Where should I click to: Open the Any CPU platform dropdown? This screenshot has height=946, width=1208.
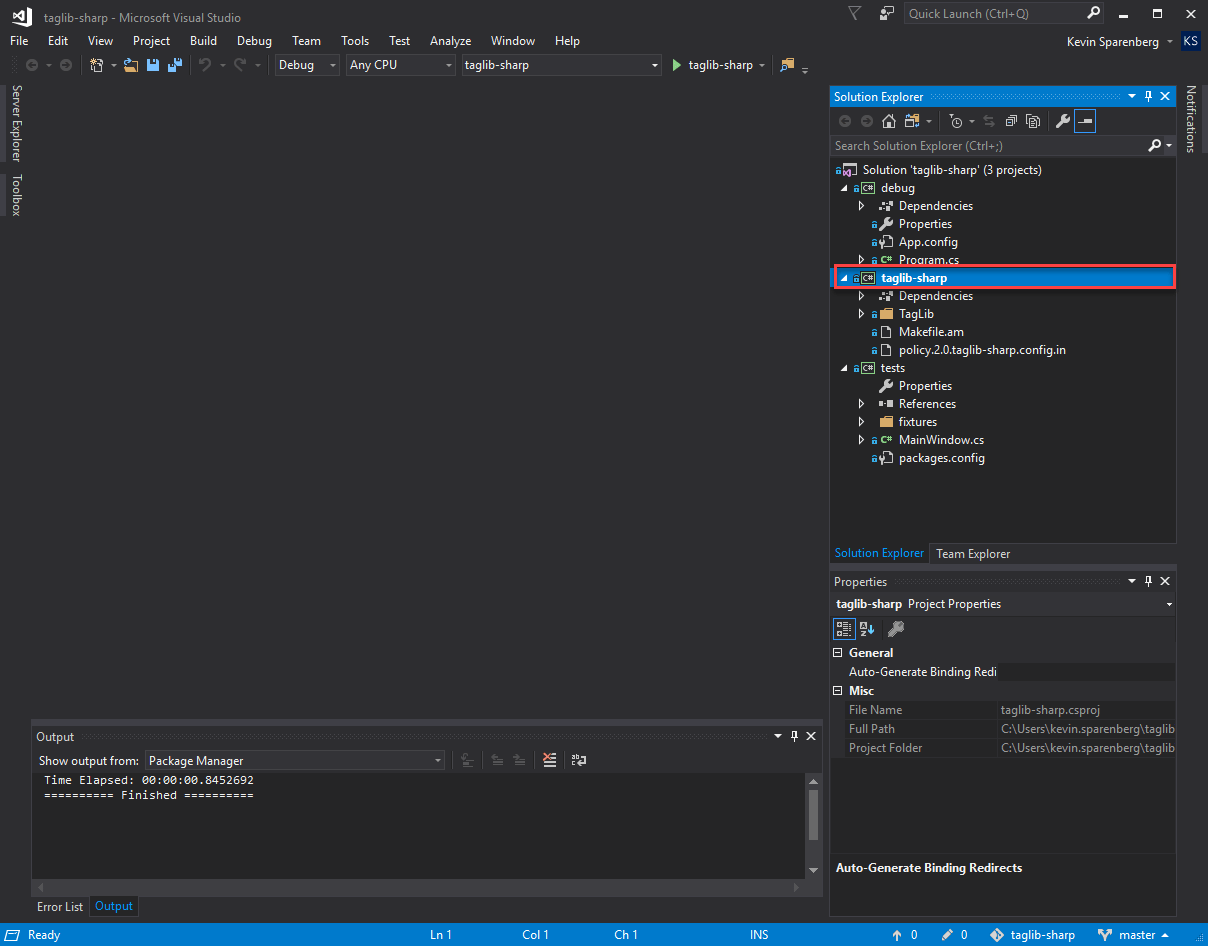click(400, 65)
